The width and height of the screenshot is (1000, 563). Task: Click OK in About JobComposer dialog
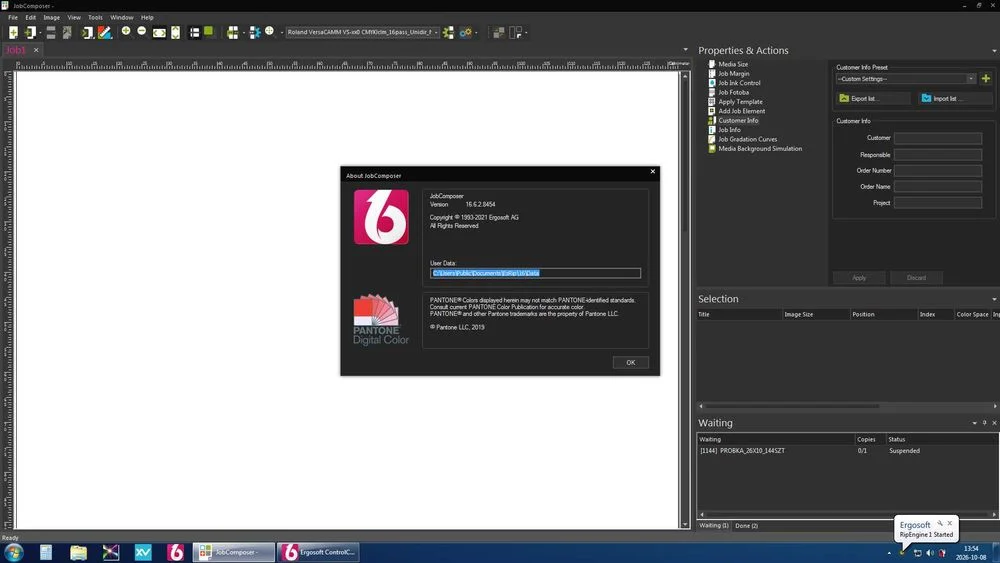[x=631, y=362]
